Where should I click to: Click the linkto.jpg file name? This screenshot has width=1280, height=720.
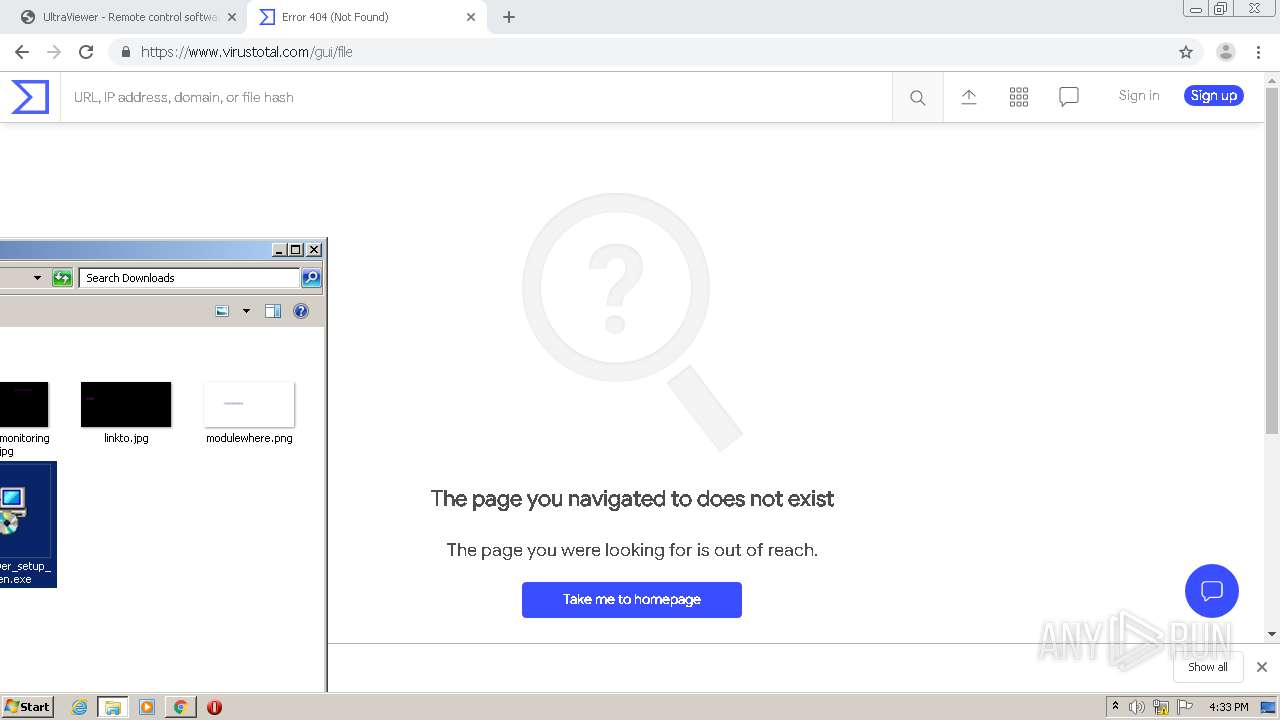pos(126,438)
